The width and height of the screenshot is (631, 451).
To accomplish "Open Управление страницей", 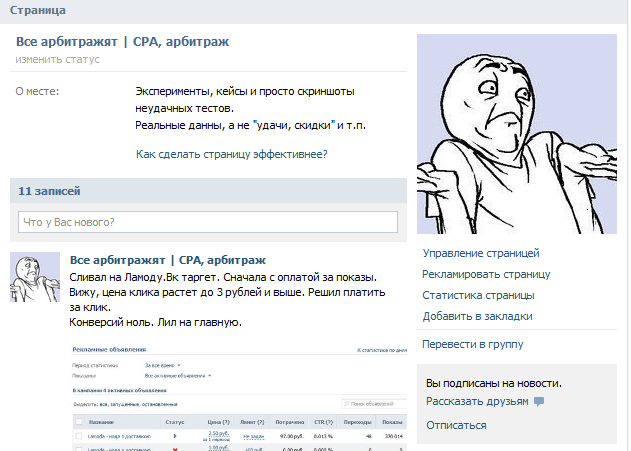I will pyautogui.click(x=481, y=253).
